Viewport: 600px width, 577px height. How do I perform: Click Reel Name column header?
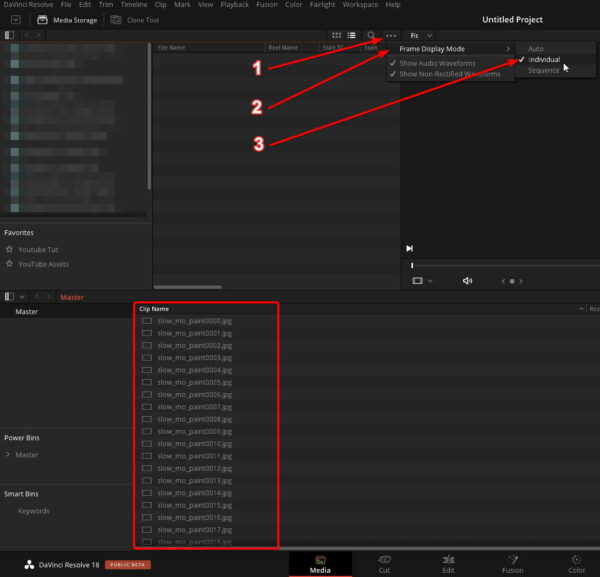(x=283, y=48)
